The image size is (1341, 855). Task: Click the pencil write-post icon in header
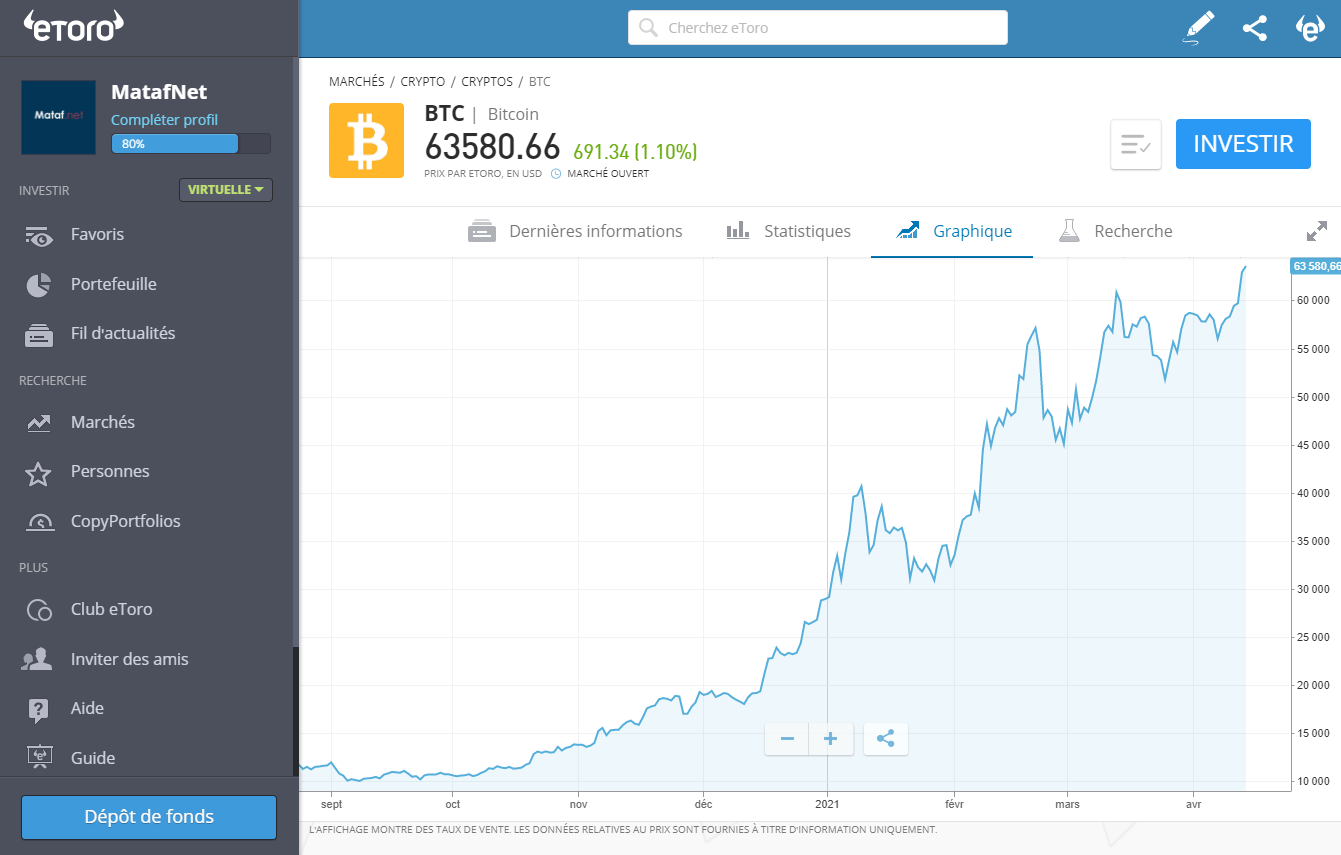tap(1198, 27)
